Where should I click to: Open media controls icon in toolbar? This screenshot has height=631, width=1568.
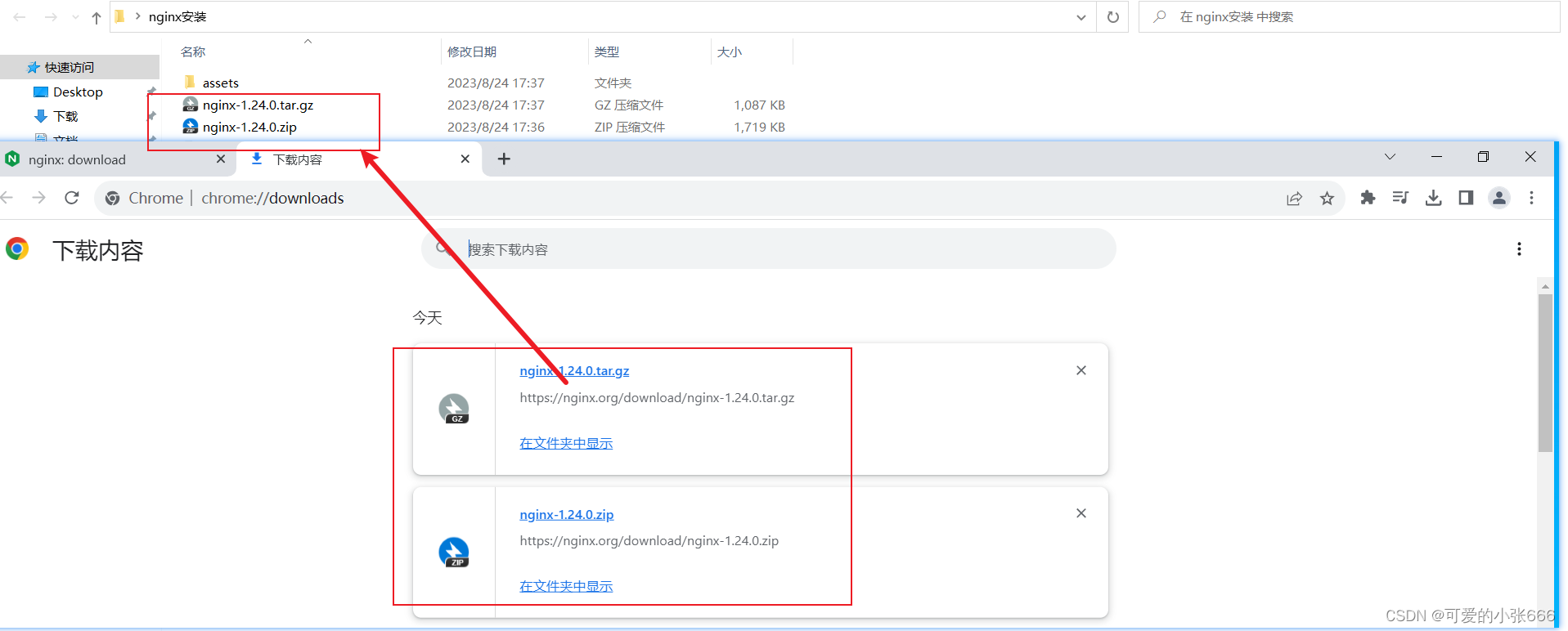coord(1400,198)
